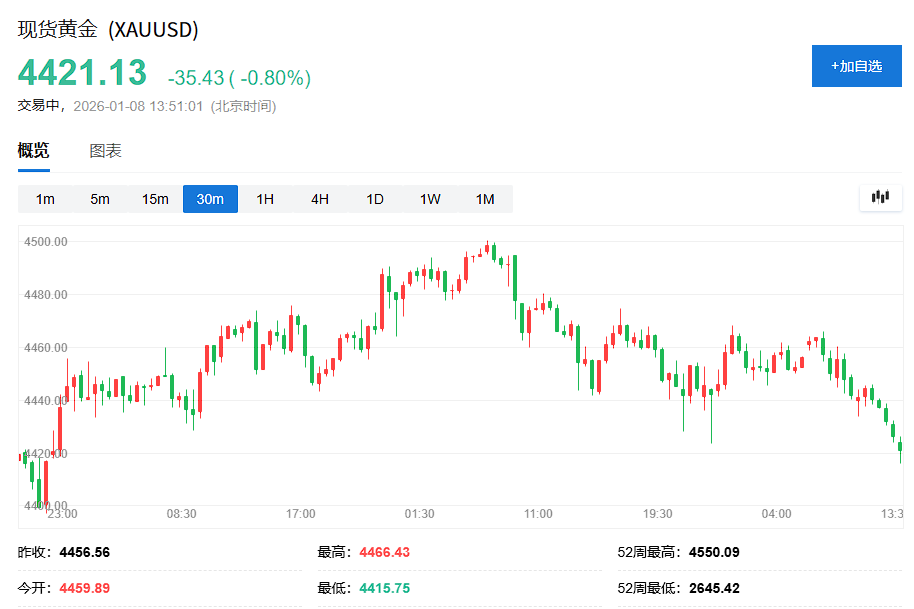Switch chart to 1H interval
The width and height of the screenshot is (914, 609).
(264, 198)
